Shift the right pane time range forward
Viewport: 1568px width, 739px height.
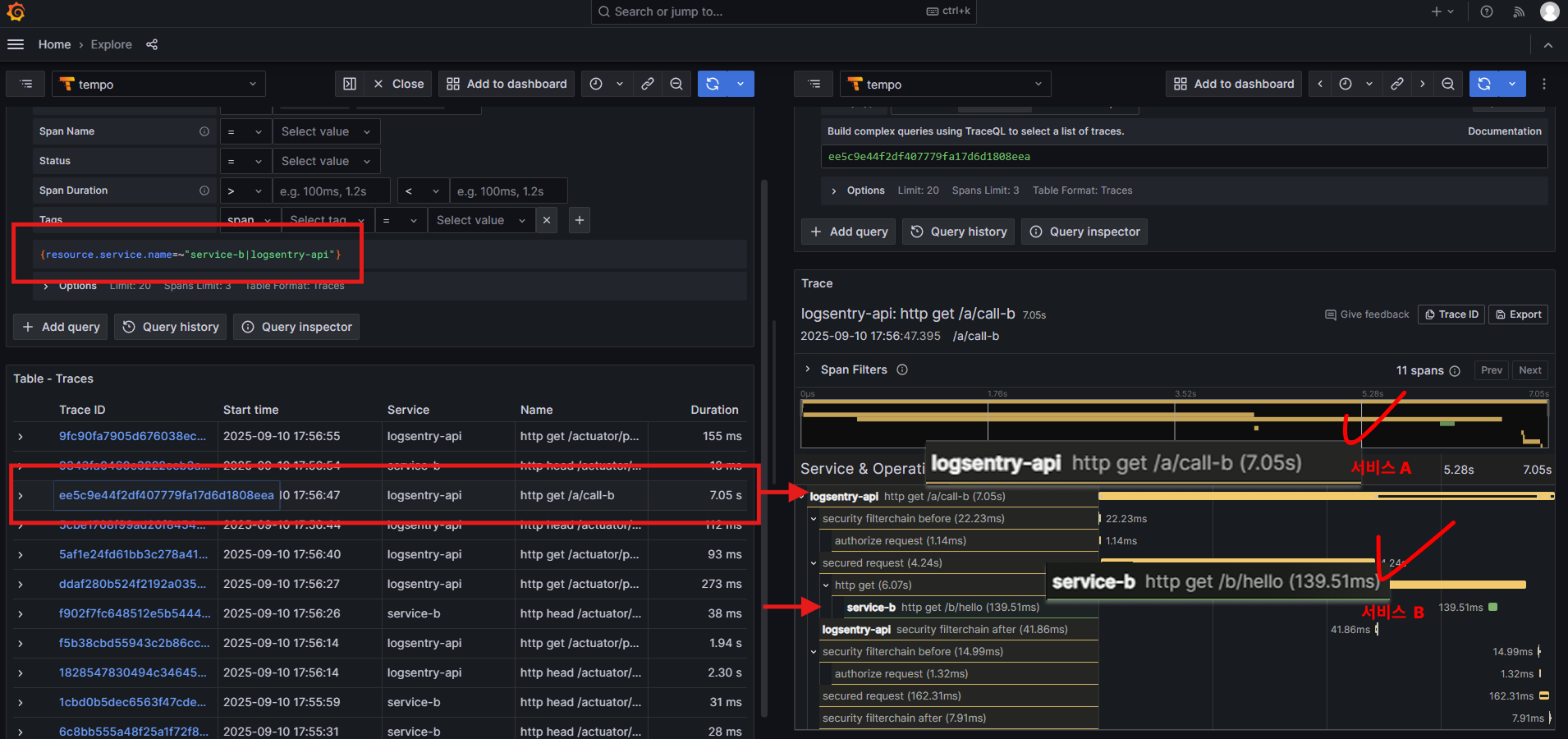(x=1423, y=84)
